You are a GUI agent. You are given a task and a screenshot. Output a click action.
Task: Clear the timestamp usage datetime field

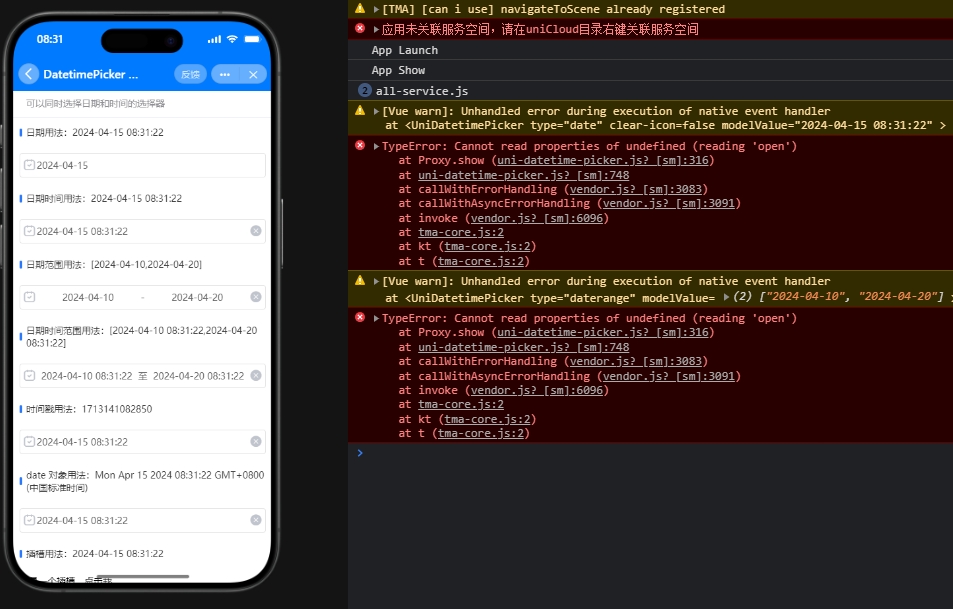pyautogui.click(x=256, y=441)
